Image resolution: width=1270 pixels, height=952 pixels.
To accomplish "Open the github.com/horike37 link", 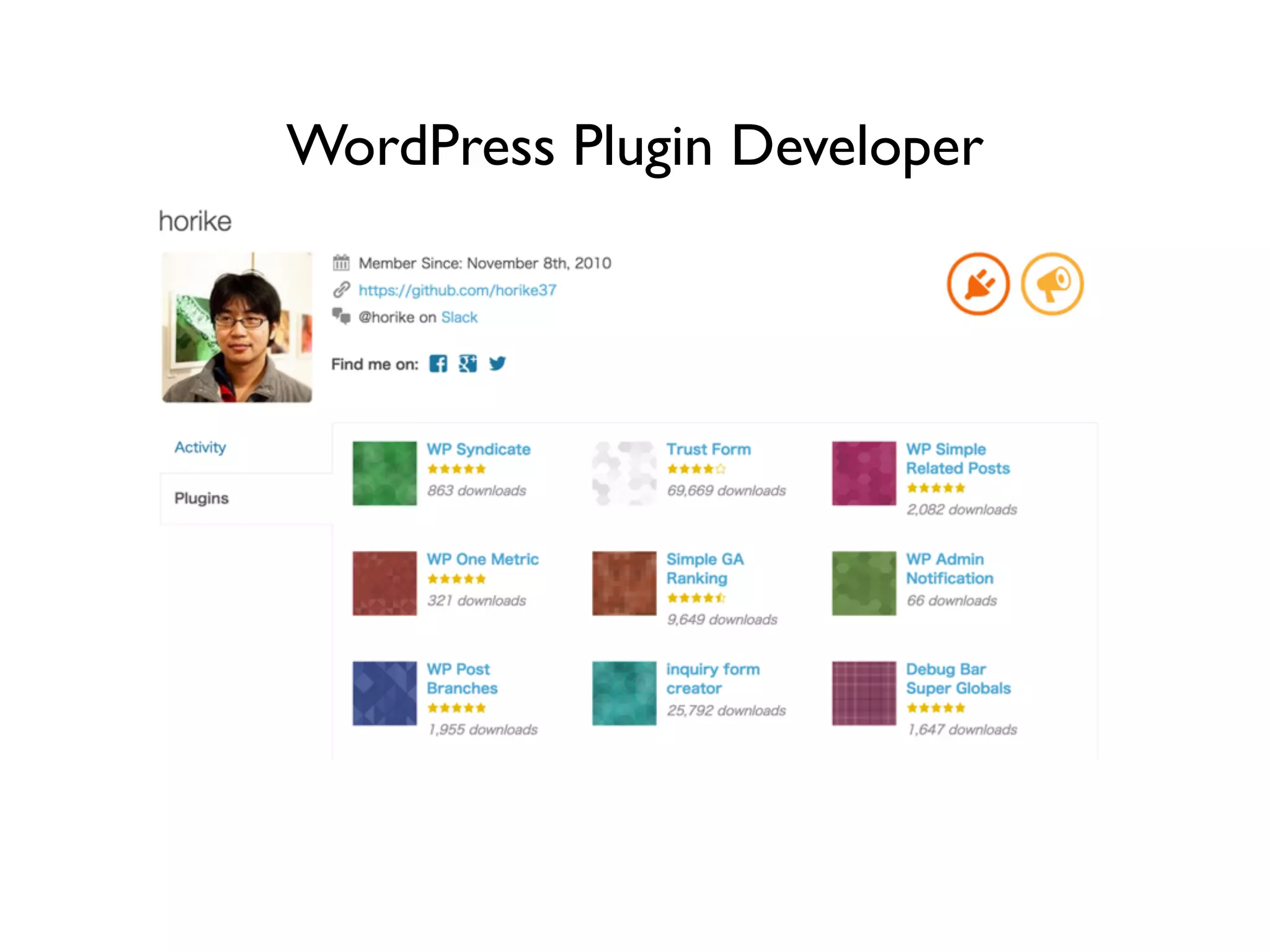I will (458, 290).
